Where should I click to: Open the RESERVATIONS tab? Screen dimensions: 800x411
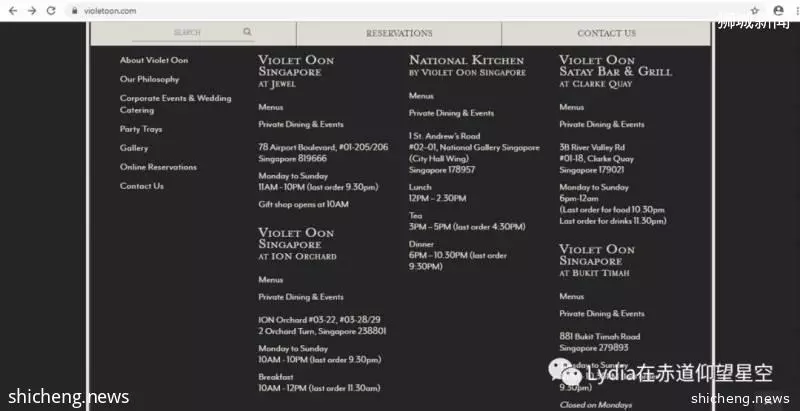click(399, 33)
